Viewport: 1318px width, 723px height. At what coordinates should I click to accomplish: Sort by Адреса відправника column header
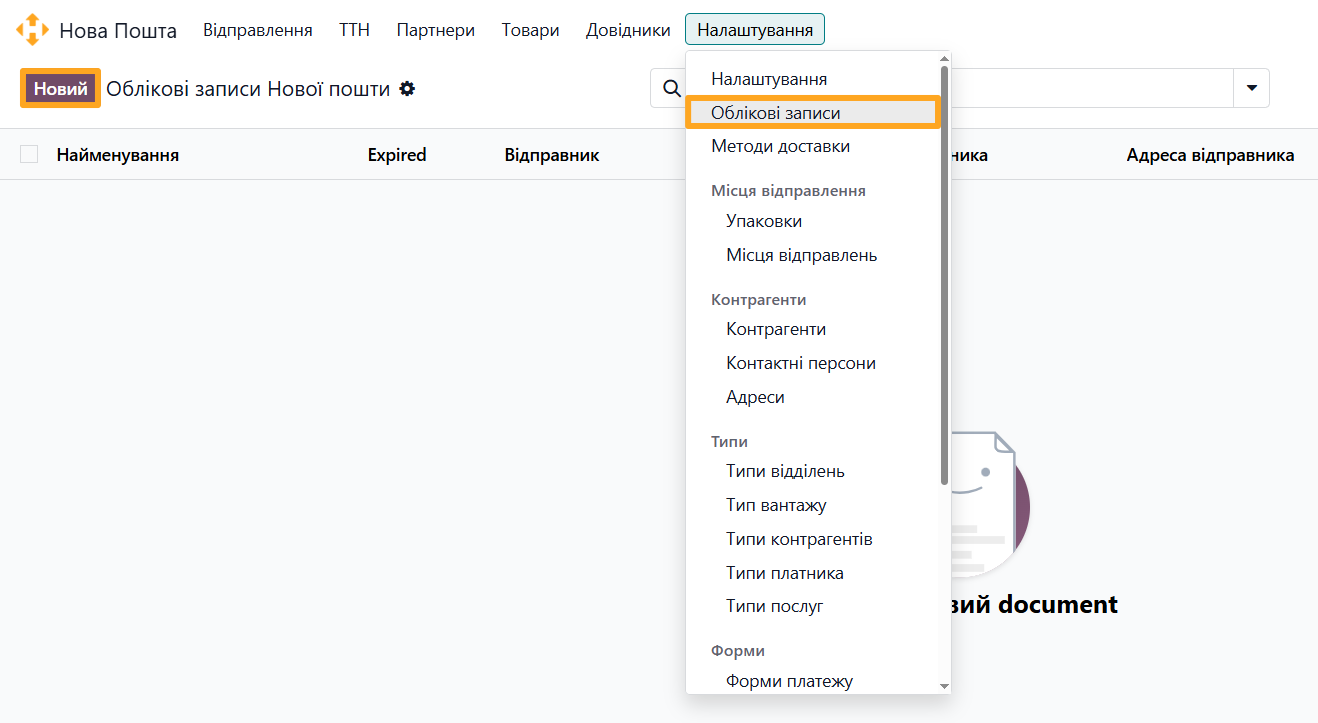1210,155
